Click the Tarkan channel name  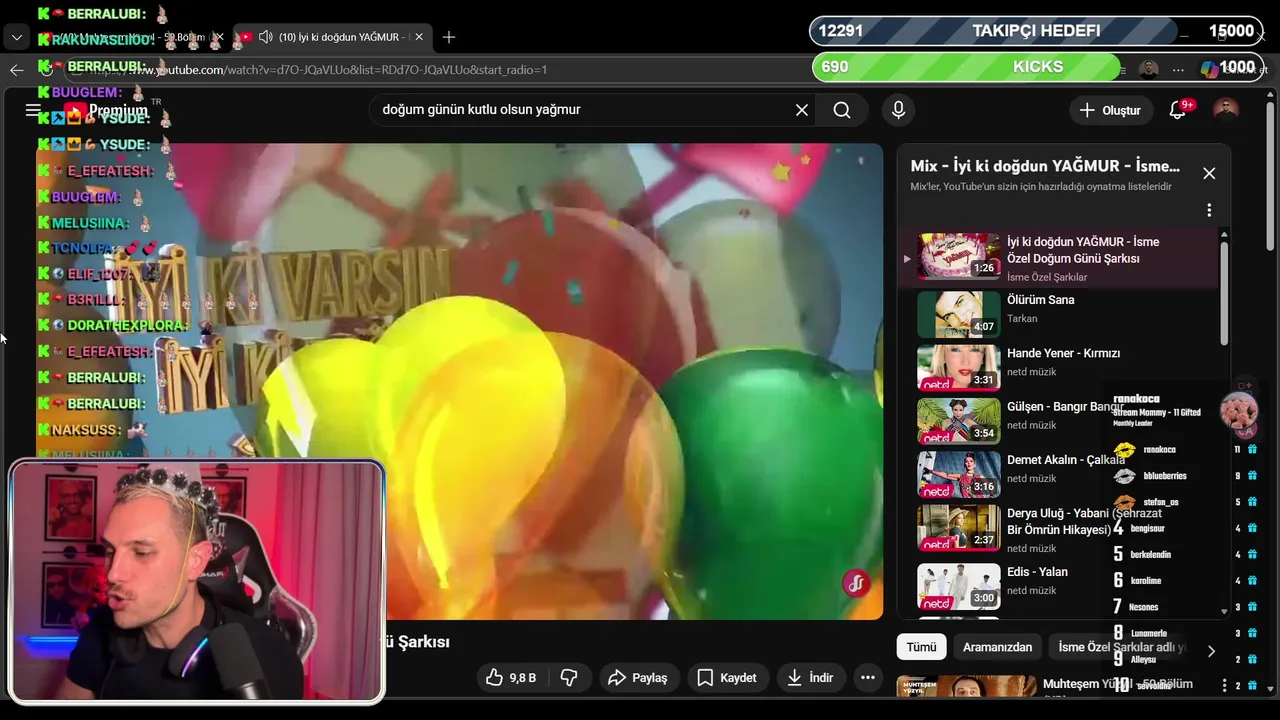(x=1022, y=319)
